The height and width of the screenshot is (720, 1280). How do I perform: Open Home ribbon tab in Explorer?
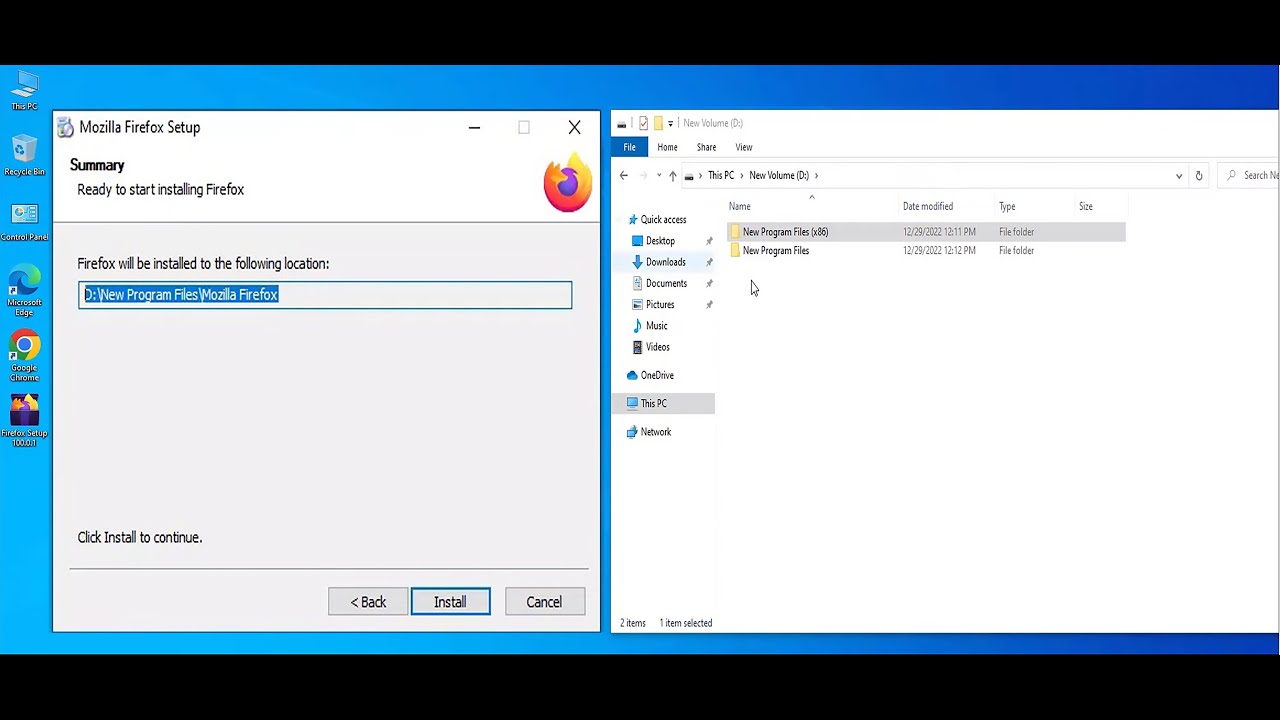tap(667, 147)
